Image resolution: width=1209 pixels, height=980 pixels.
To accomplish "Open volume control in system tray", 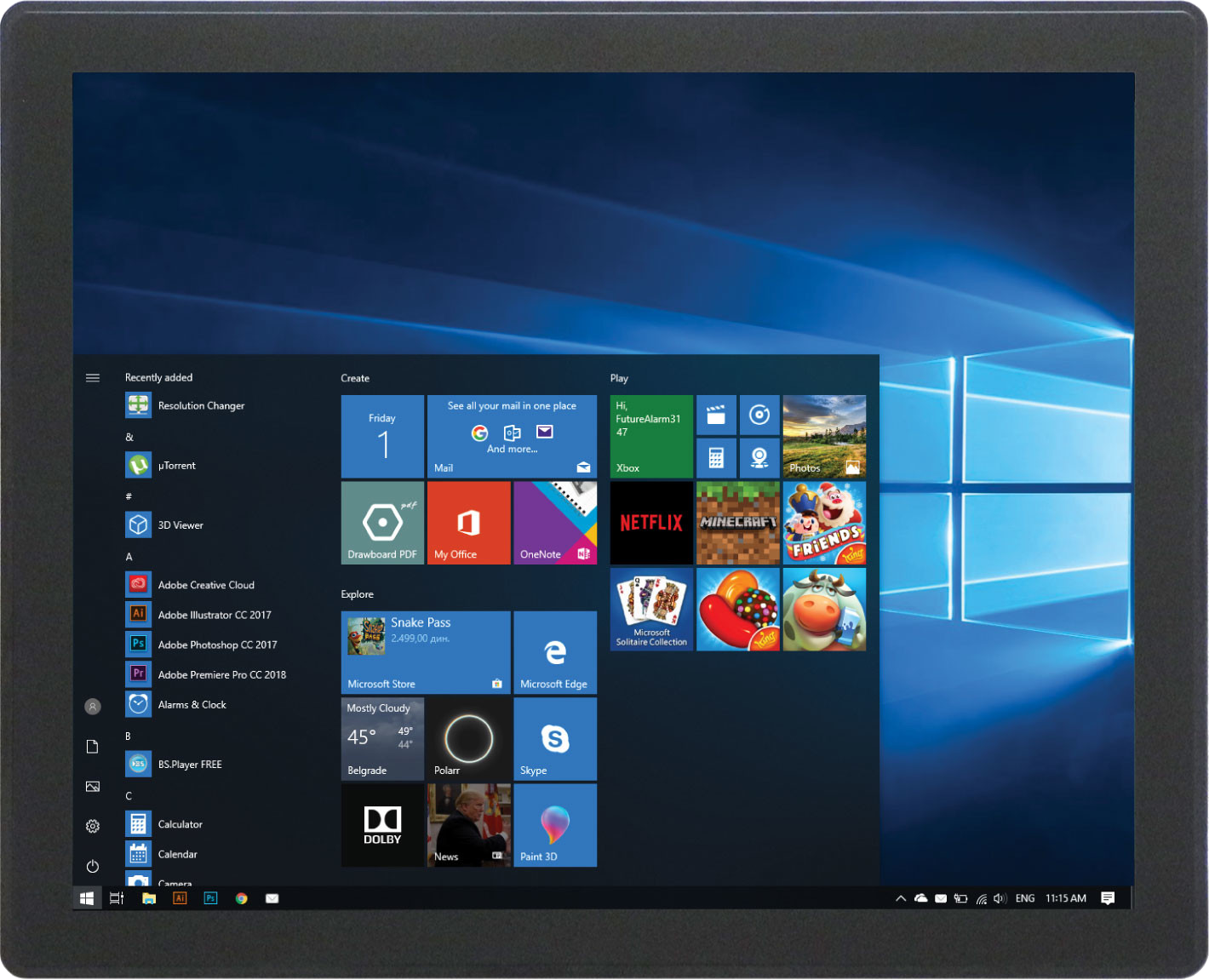I will (1000, 898).
